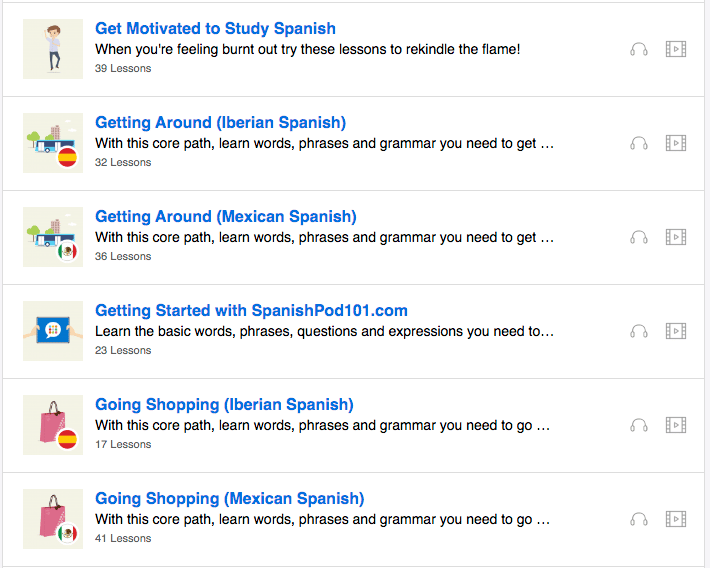This screenshot has width=710, height=568.
Task: Click video icon for Getting Around (Iberian Spanish)
Action: [x=676, y=143]
